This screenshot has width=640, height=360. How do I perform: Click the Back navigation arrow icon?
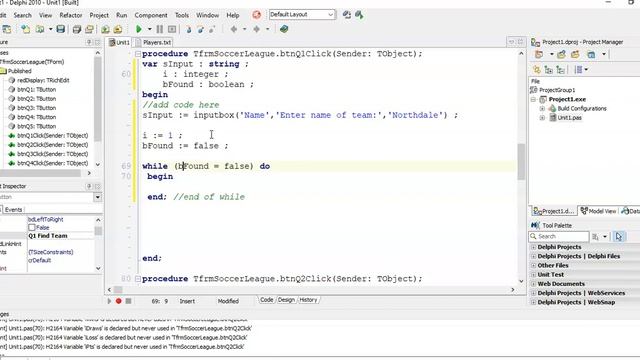[234, 29]
